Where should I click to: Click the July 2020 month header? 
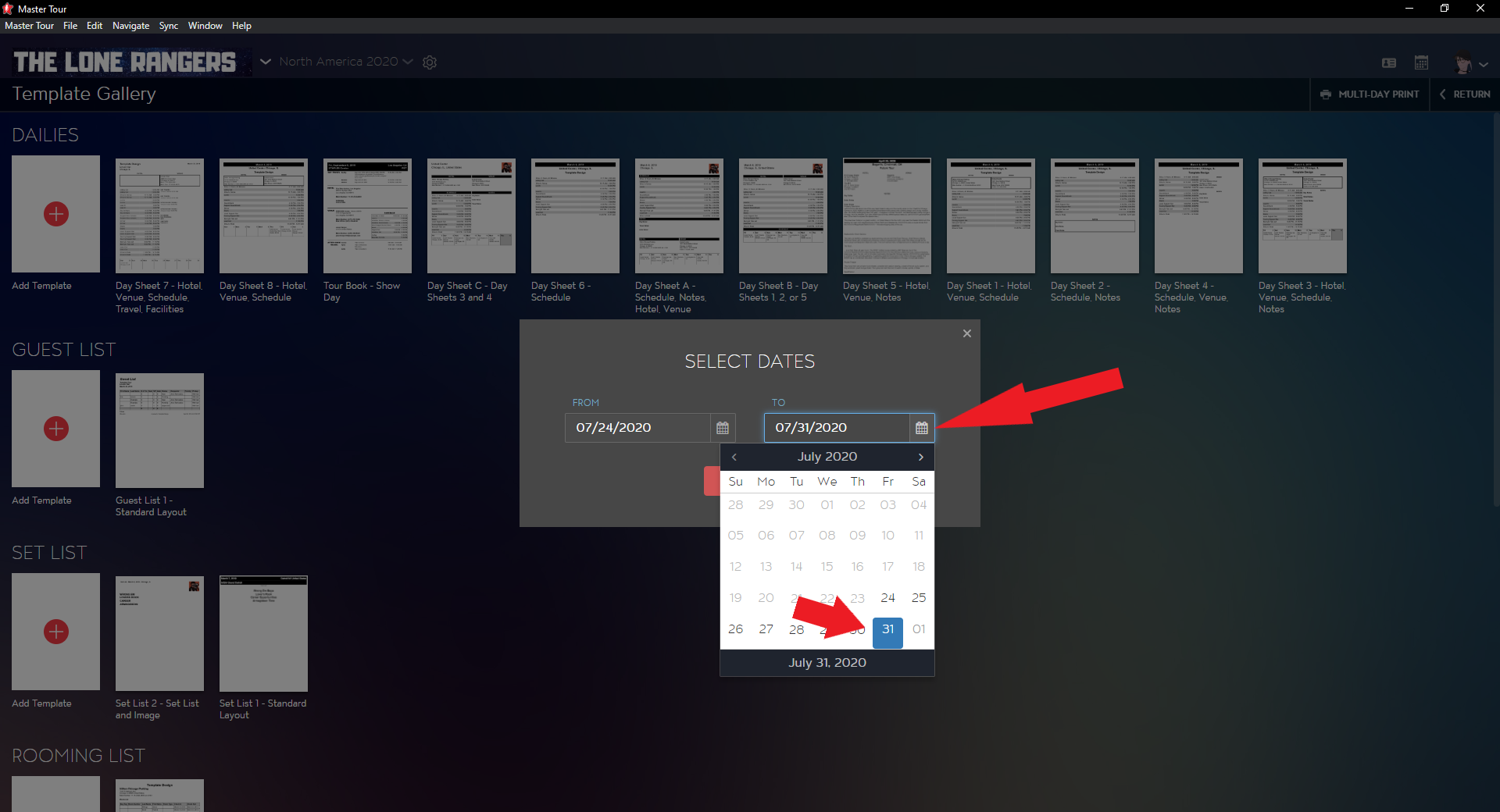(x=827, y=457)
